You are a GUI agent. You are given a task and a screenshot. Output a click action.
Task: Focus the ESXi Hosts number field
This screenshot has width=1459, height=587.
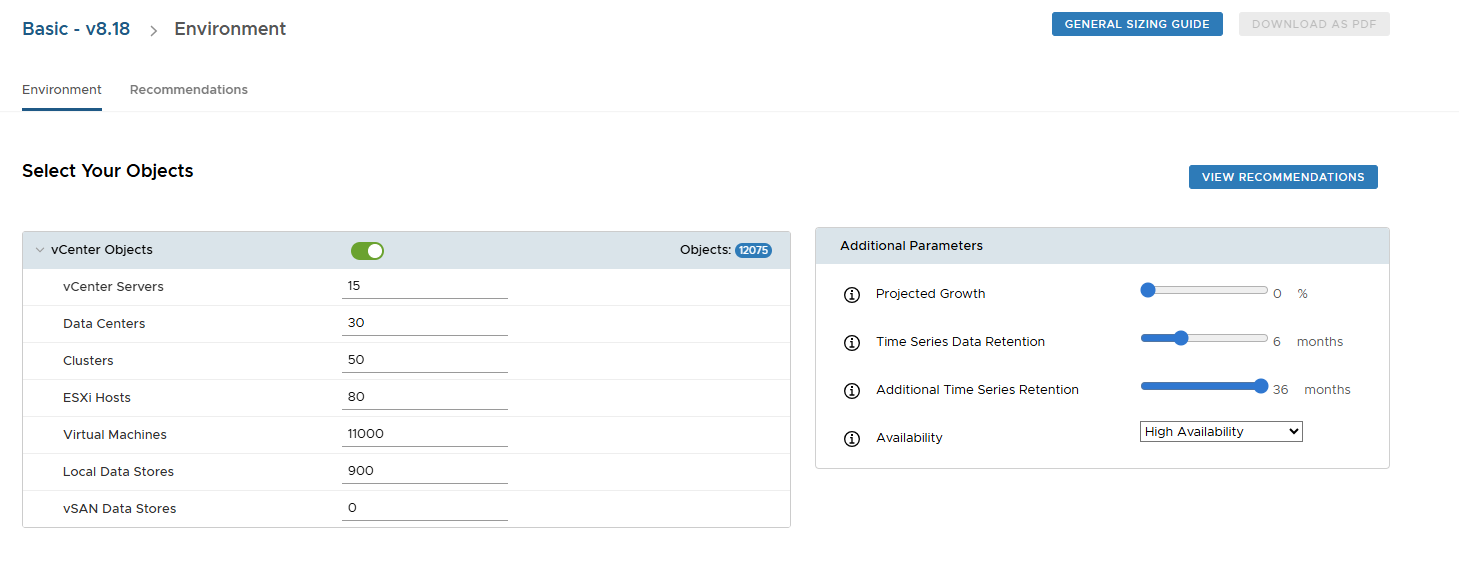click(x=424, y=397)
